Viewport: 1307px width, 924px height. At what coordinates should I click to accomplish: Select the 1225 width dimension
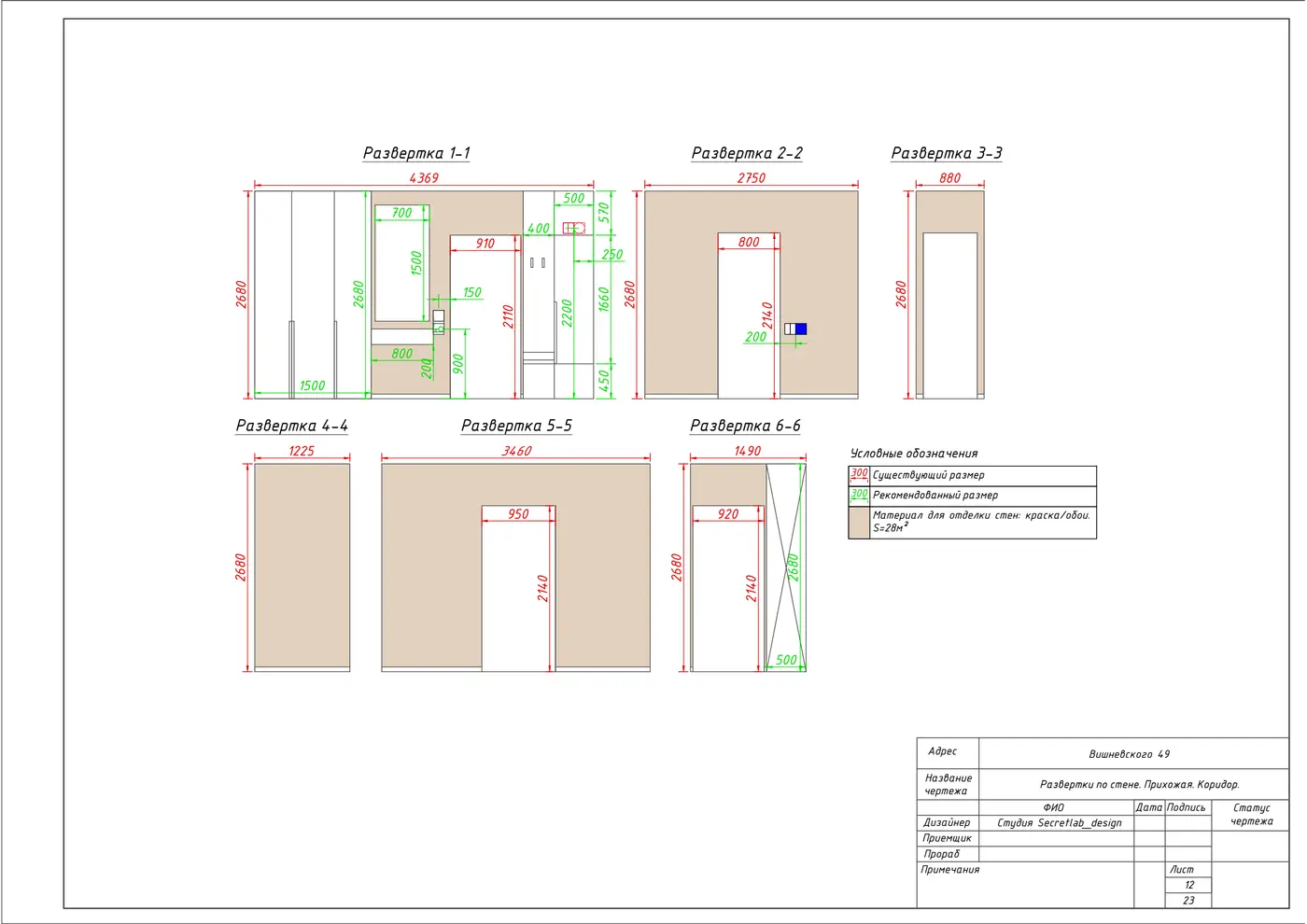pos(302,451)
